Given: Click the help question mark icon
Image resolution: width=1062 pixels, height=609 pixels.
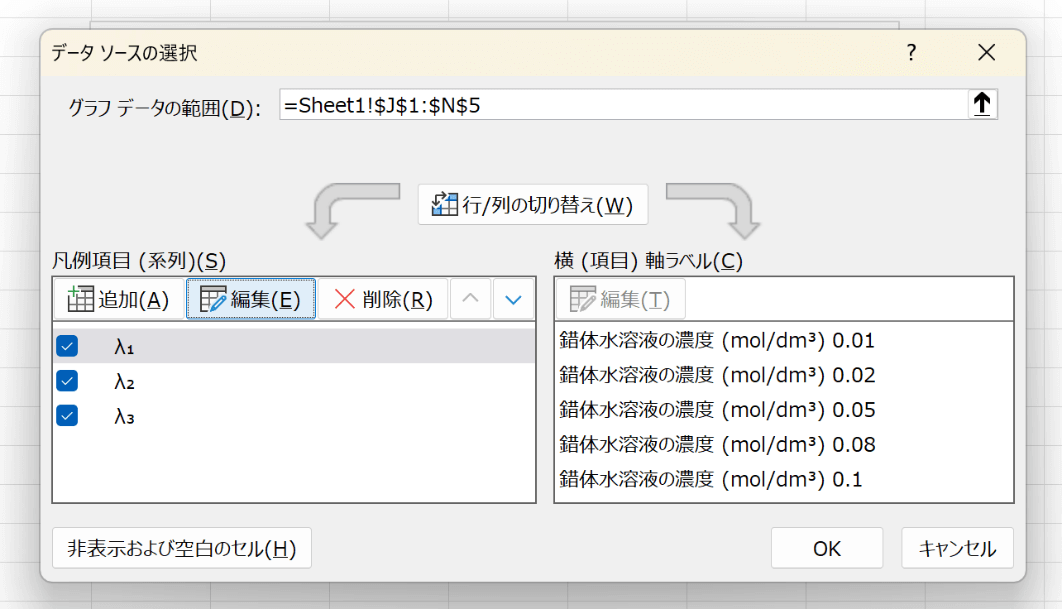Looking at the screenshot, I should tap(911, 54).
